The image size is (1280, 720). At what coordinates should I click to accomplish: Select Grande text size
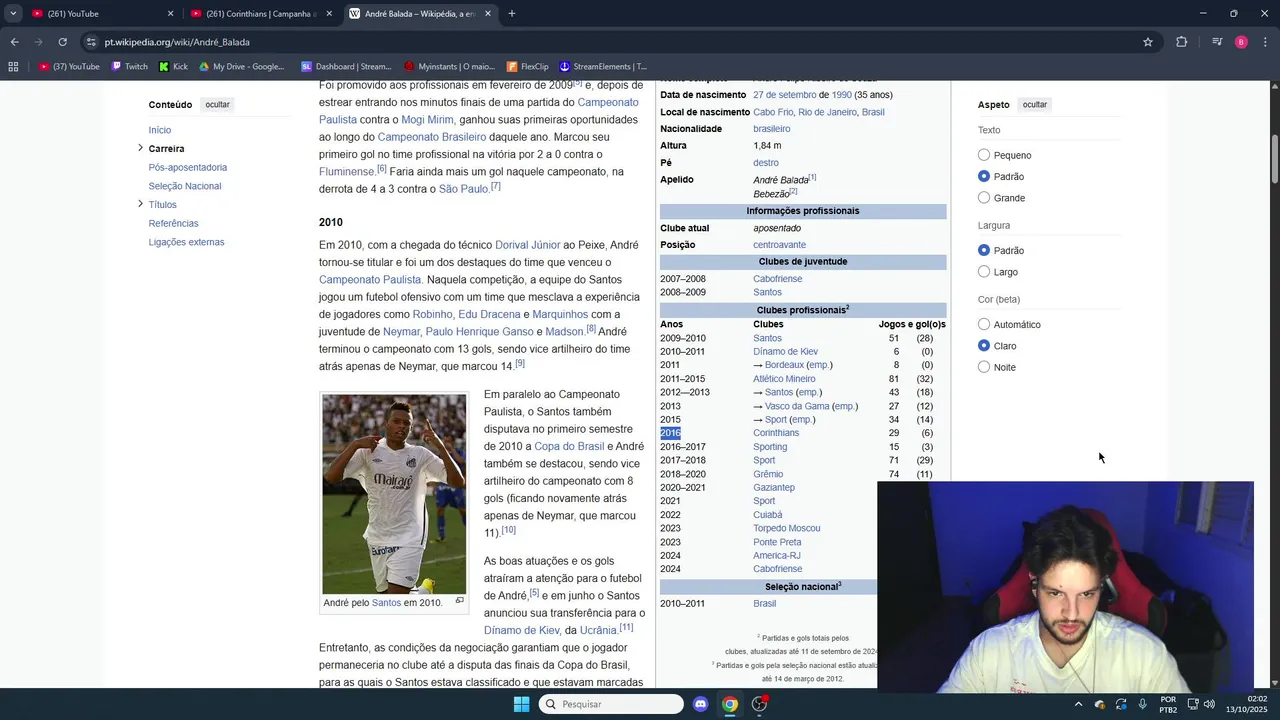point(984,197)
